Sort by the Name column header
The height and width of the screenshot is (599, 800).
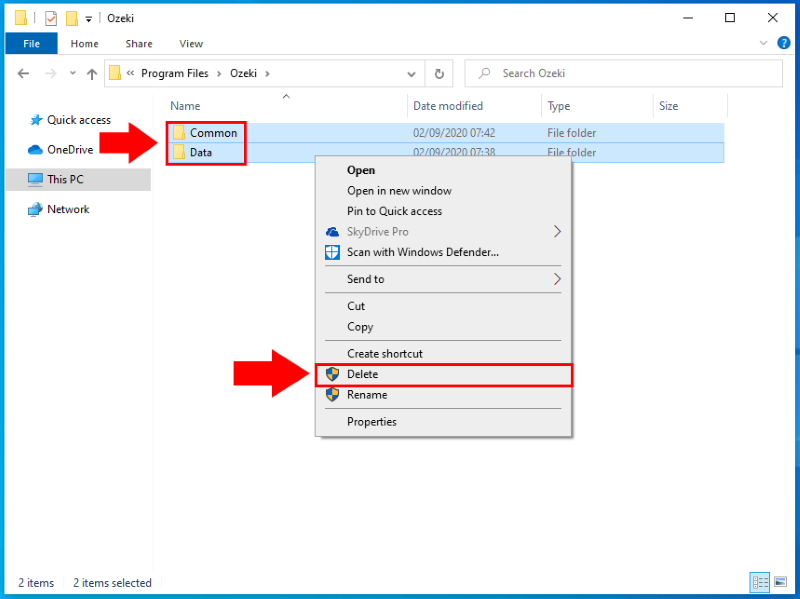(x=185, y=106)
